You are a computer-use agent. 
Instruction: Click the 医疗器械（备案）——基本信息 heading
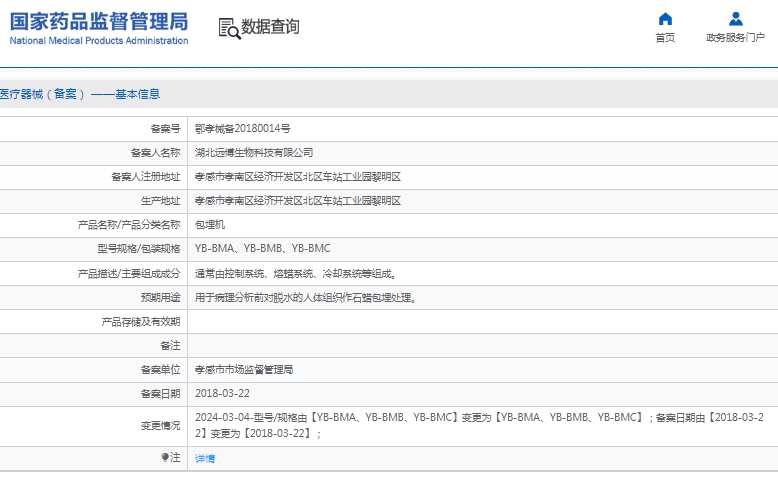click(80, 94)
